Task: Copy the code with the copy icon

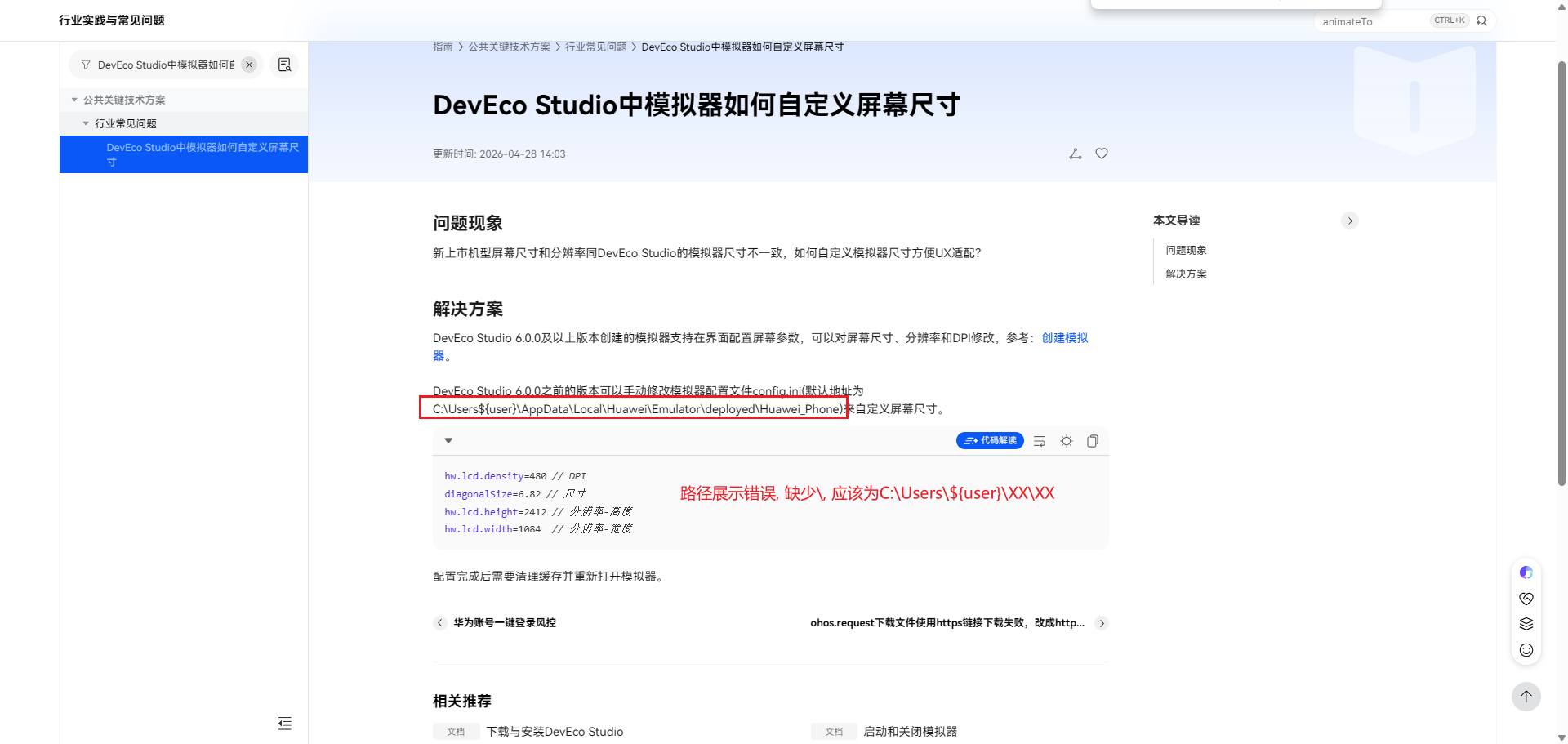Action: (x=1093, y=441)
